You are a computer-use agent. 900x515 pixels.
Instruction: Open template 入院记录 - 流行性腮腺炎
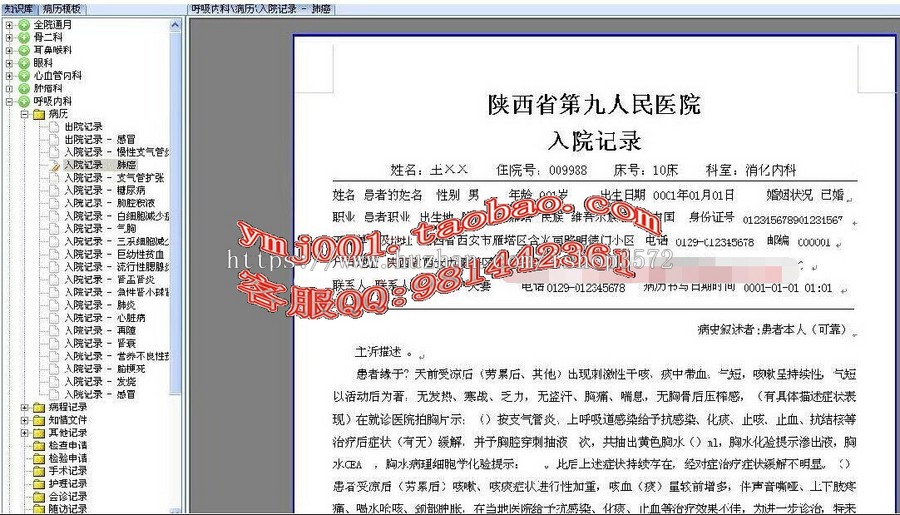[117, 266]
